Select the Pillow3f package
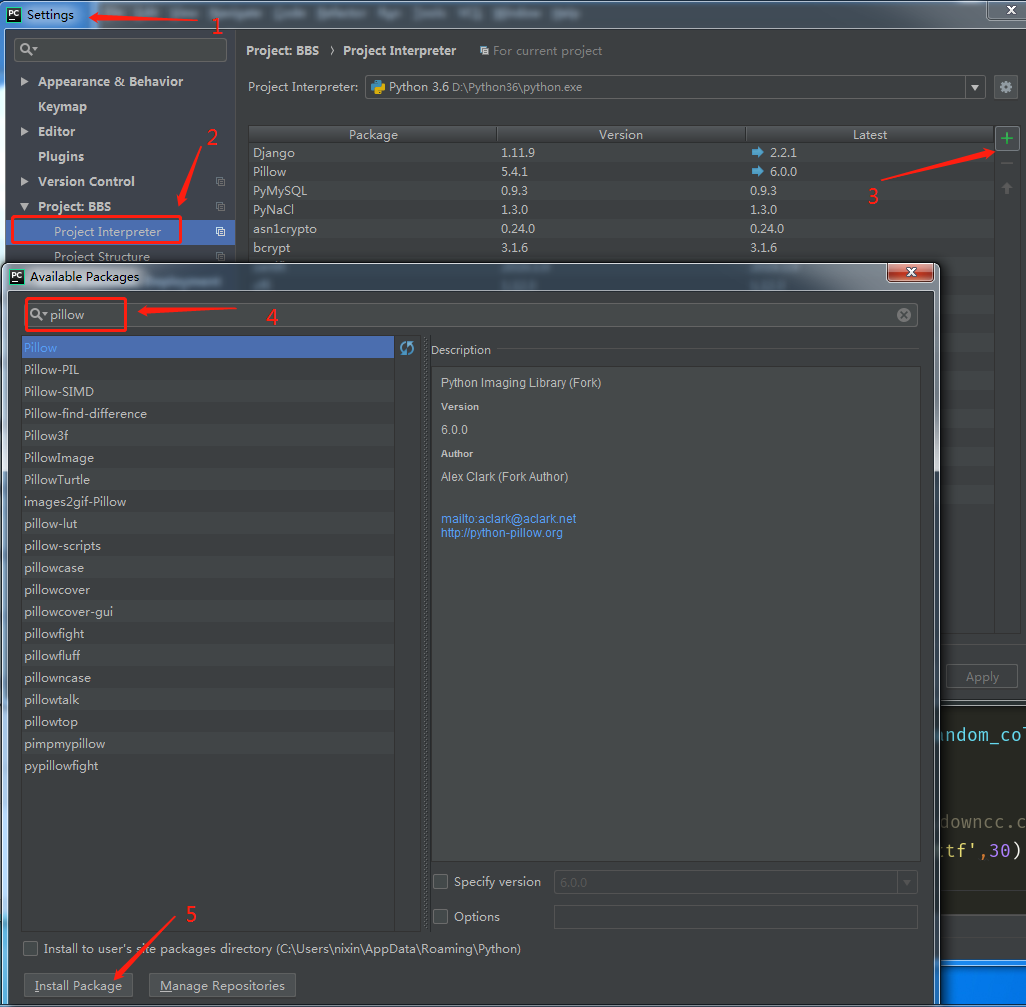 (208, 436)
